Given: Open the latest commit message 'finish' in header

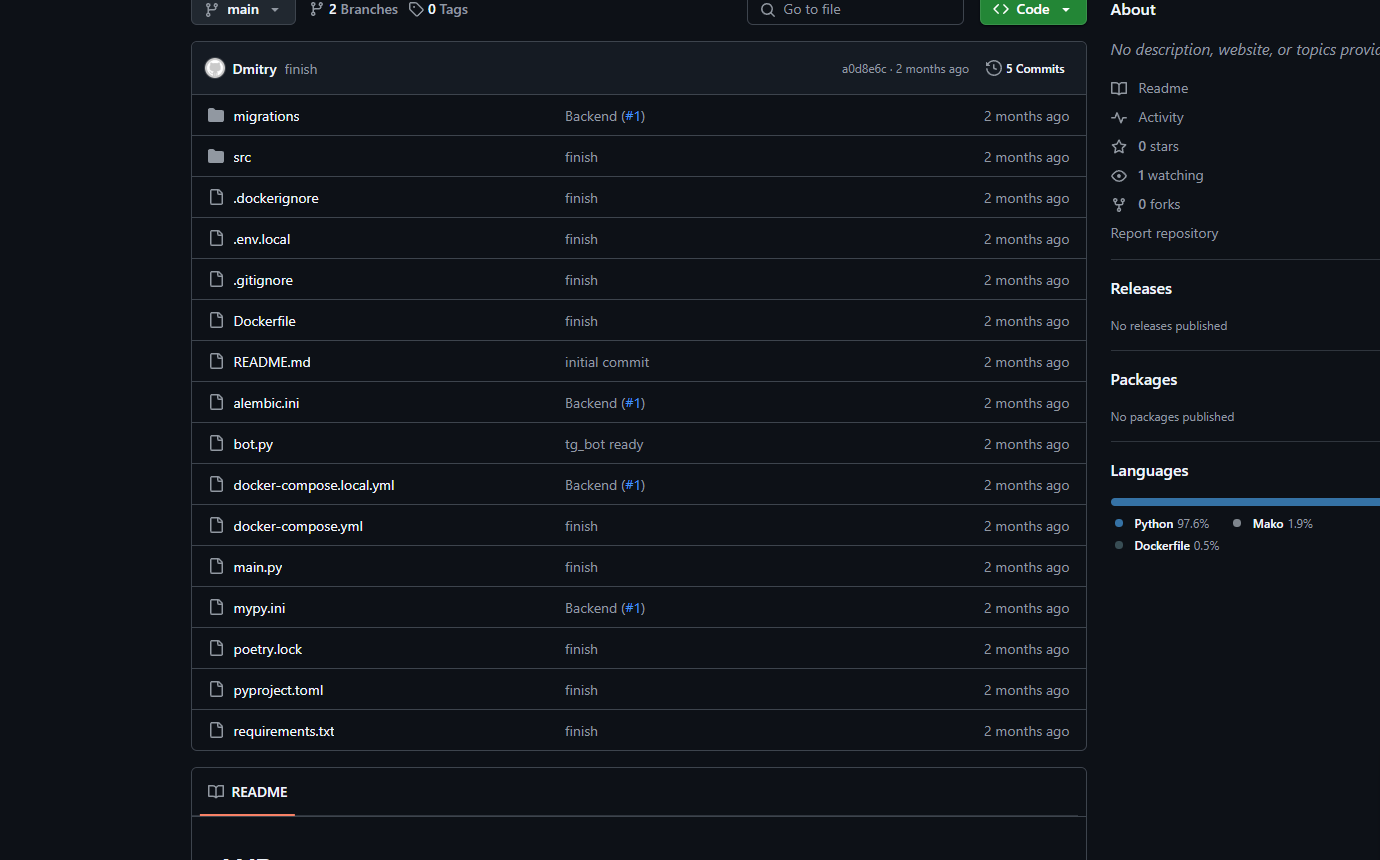Looking at the screenshot, I should point(301,69).
